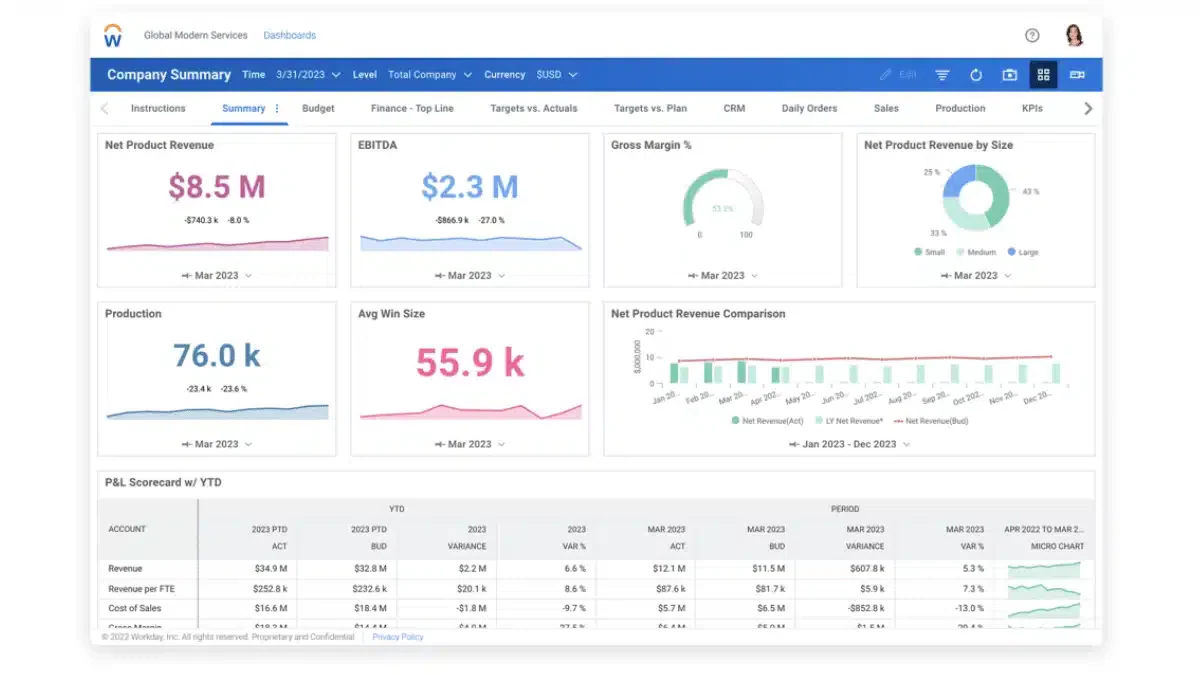Click the Revenue row micro chart
This screenshot has width=1200, height=675.
coord(1044,569)
